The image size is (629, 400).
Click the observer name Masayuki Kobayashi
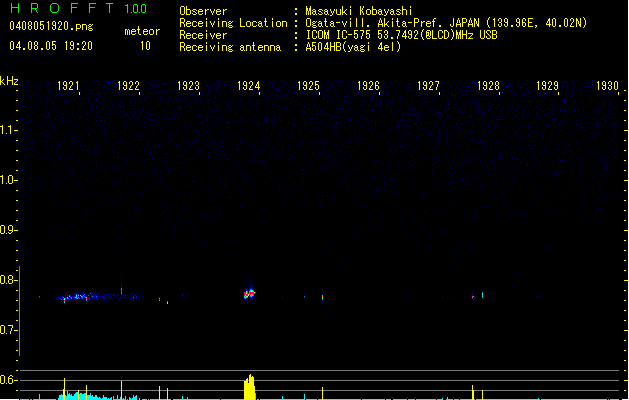pos(359,11)
